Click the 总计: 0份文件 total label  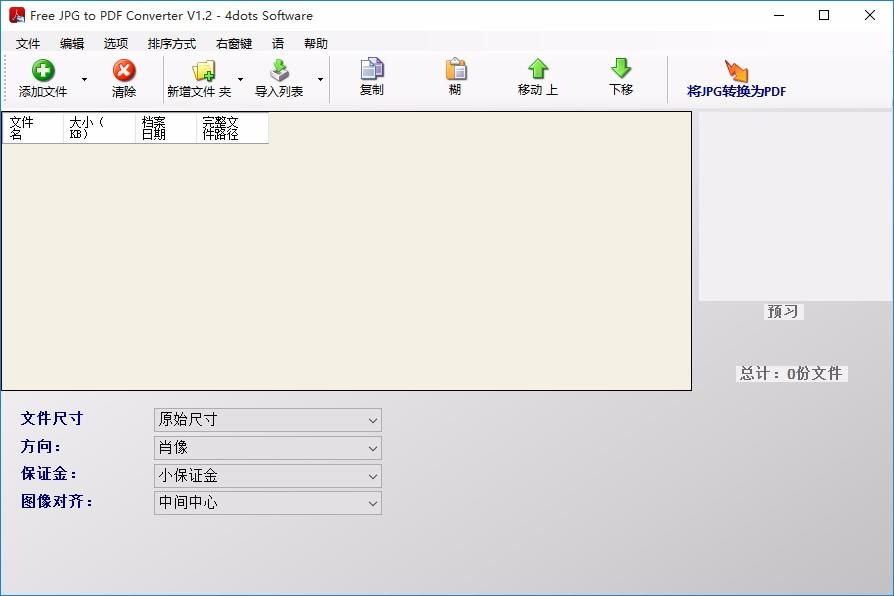pyautogui.click(x=791, y=374)
